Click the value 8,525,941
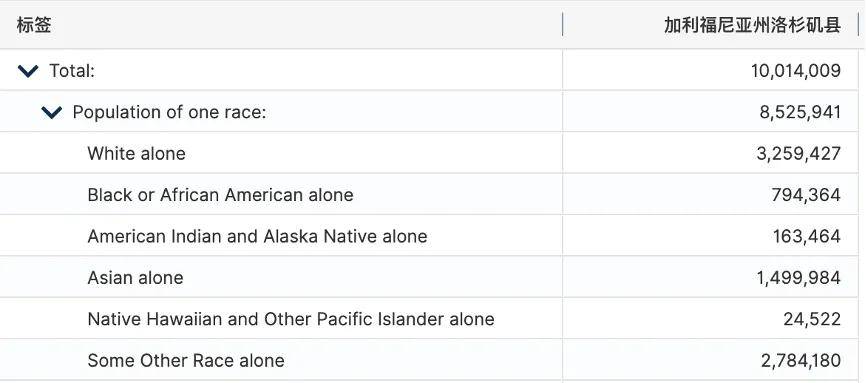This screenshot has width=866, height=383. pos(800,112)
